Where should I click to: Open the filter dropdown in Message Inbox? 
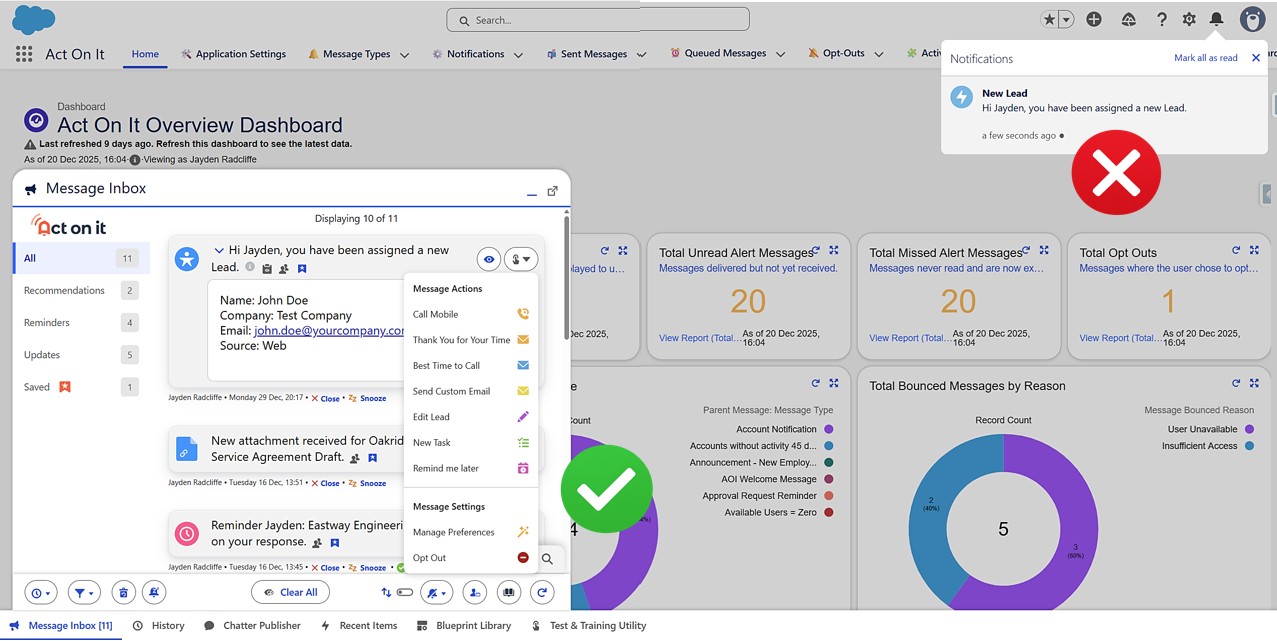point(83,592)
